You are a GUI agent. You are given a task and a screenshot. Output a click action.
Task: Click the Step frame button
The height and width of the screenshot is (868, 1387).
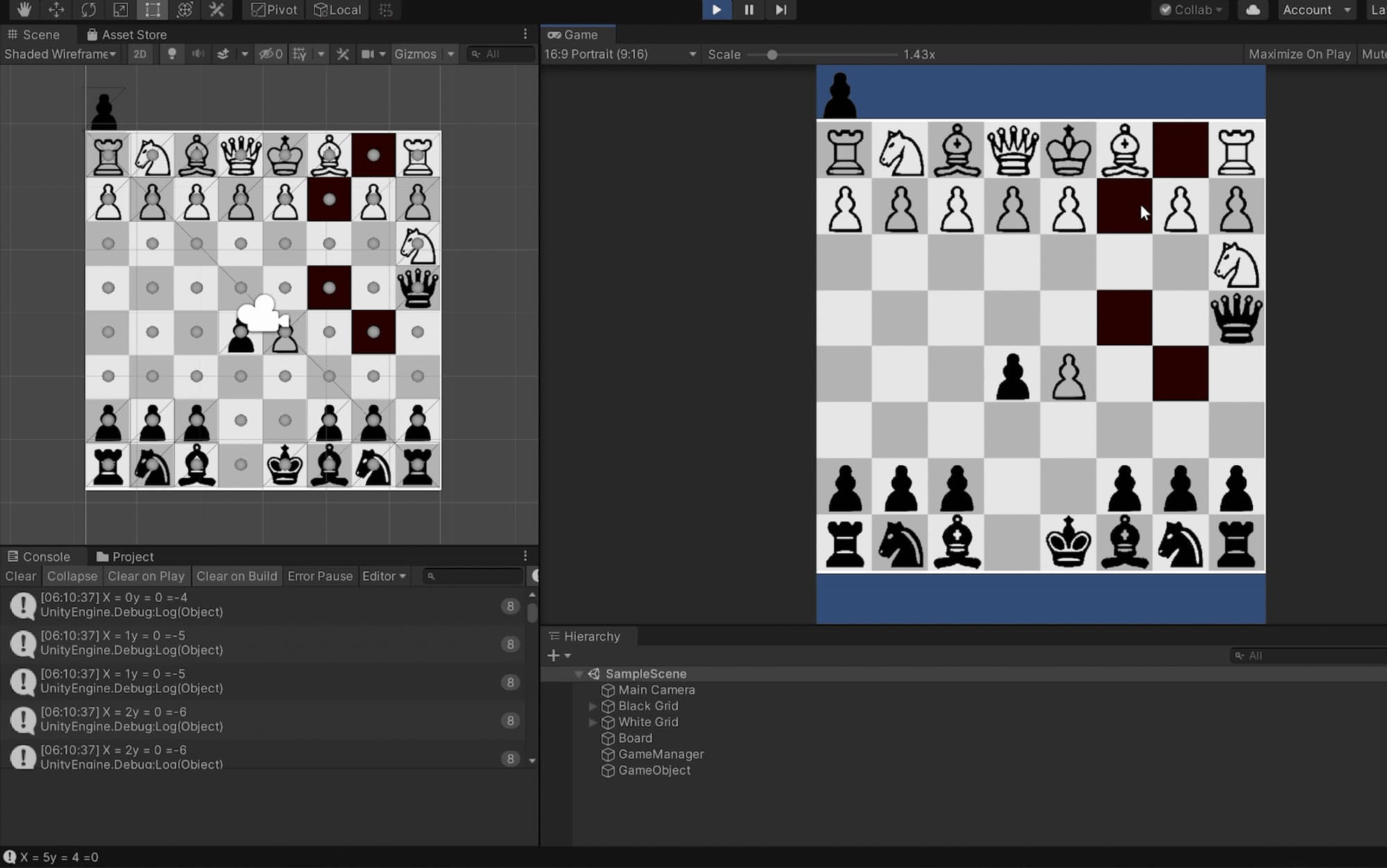pyautogui.click(x=781, y=10)
